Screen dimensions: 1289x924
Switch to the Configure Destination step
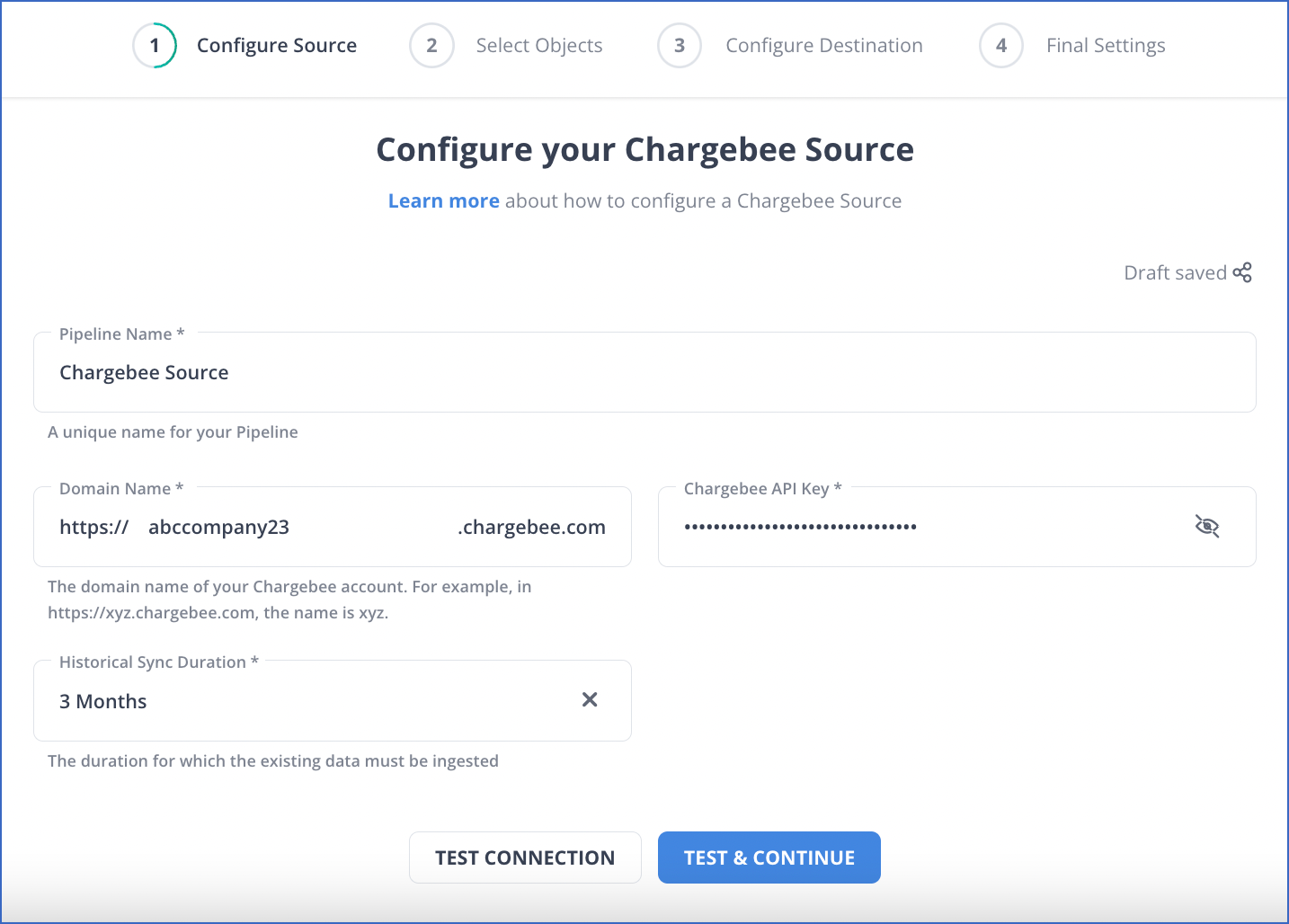(824, 45)
